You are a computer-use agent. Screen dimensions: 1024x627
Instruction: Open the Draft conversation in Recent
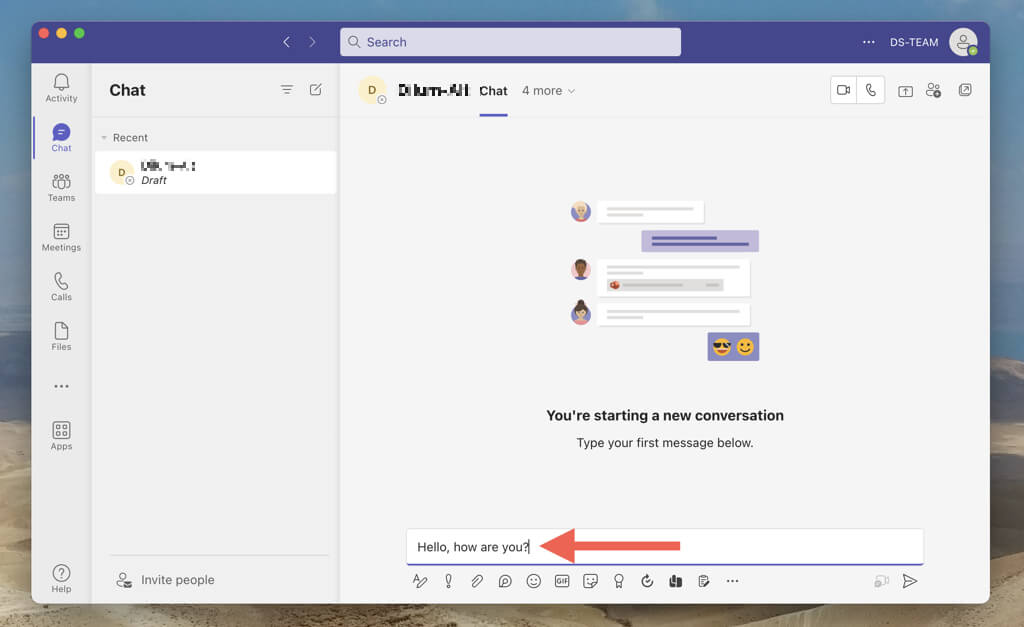tap(216, 172)
